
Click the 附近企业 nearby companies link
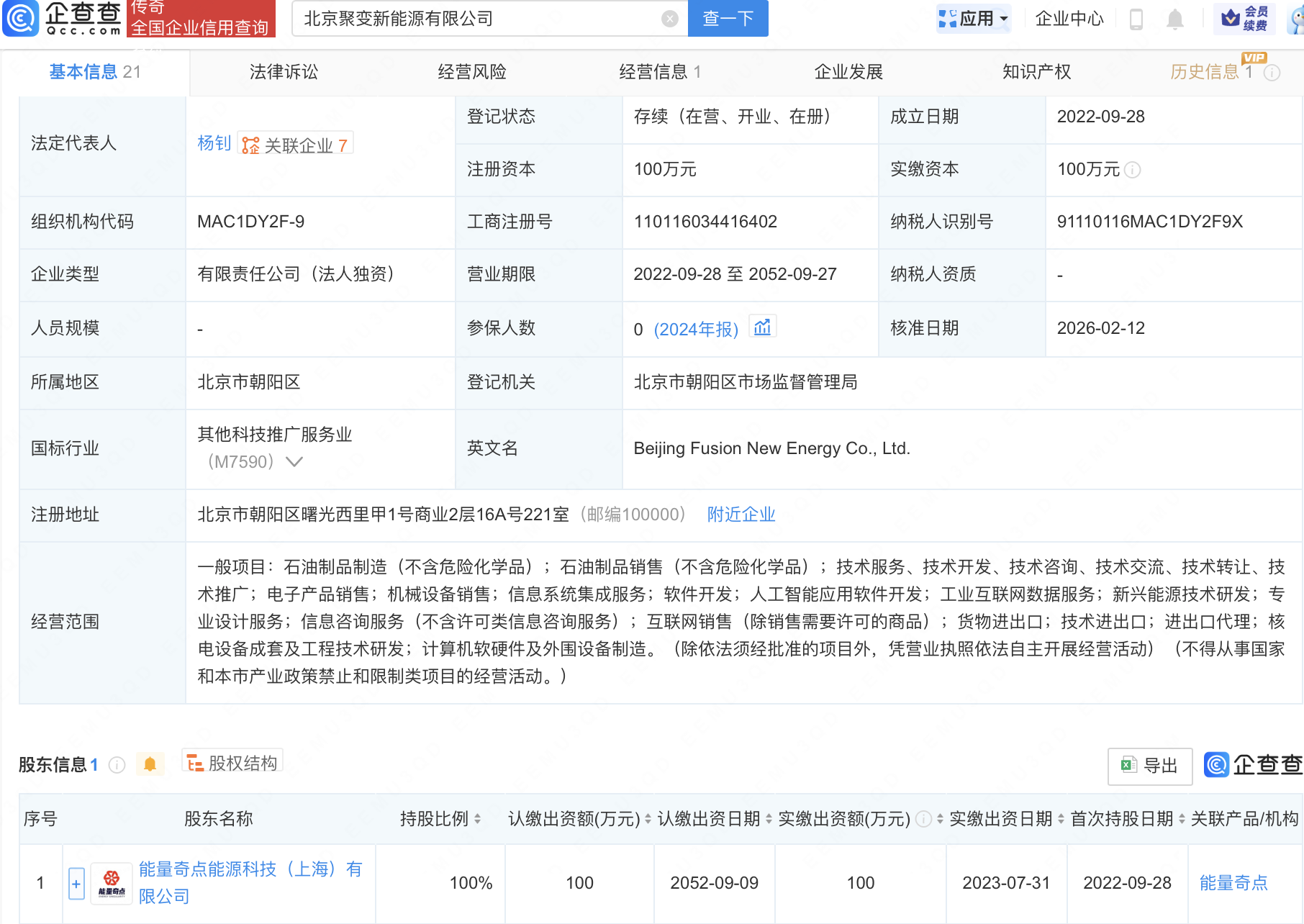pos(741,515)
